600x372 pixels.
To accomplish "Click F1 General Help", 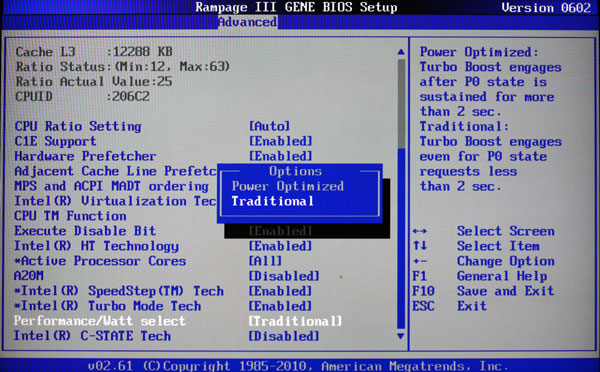I will click(479, 276).
